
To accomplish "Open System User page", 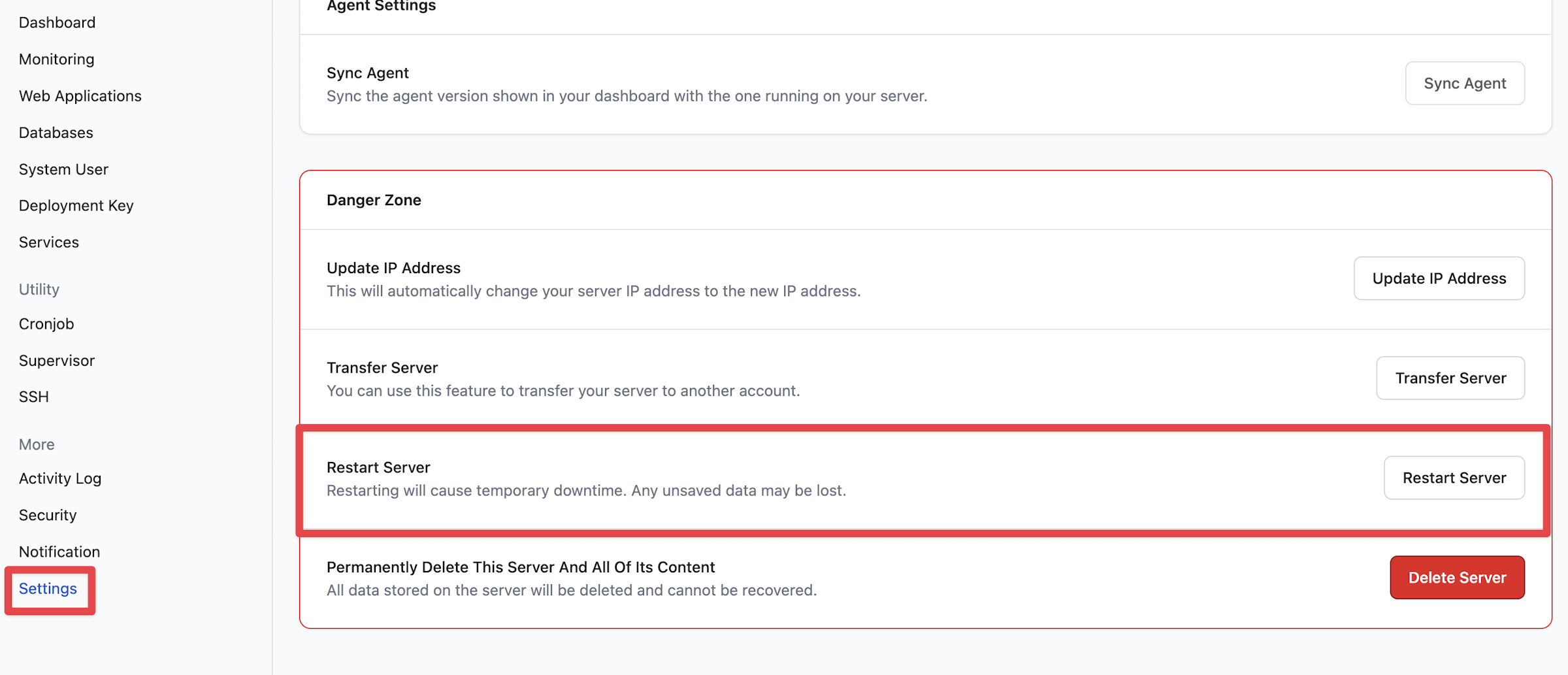I will 63,169.
